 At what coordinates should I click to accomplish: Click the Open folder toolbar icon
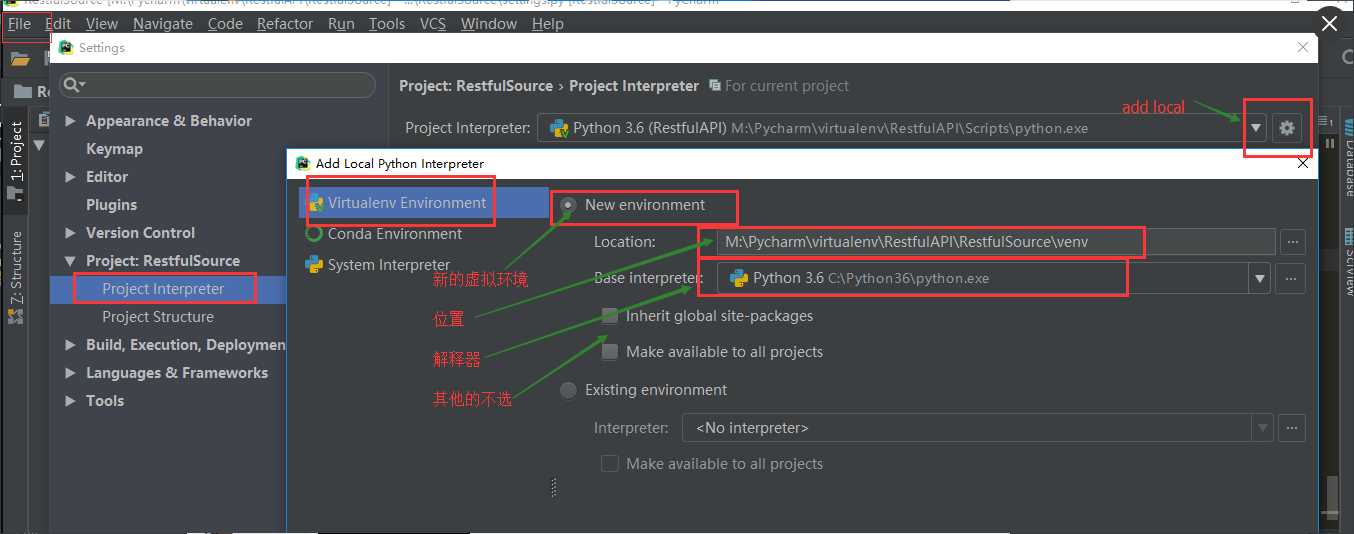point(20,59)
